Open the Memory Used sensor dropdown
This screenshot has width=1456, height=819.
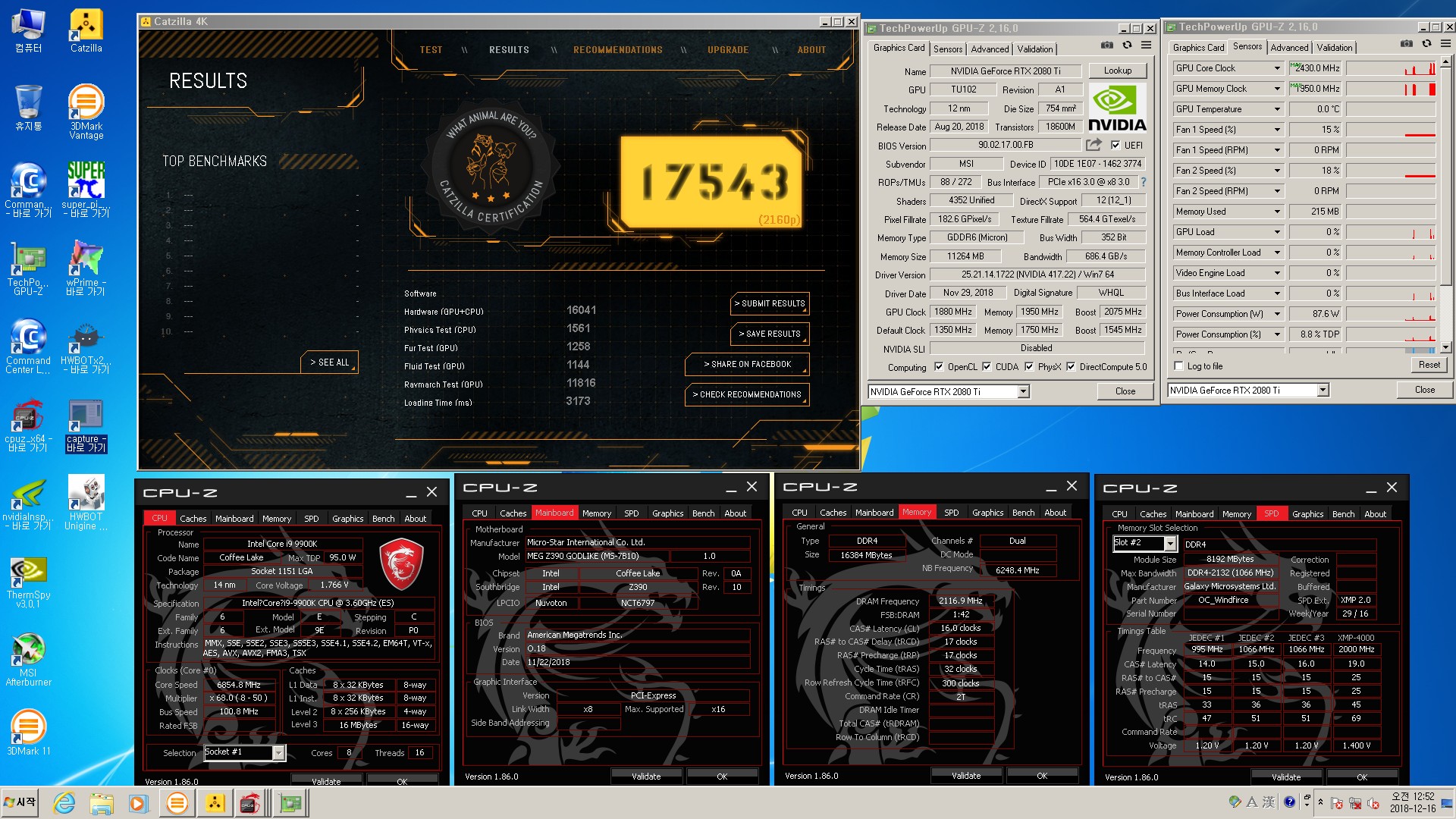click(1277, 212)
